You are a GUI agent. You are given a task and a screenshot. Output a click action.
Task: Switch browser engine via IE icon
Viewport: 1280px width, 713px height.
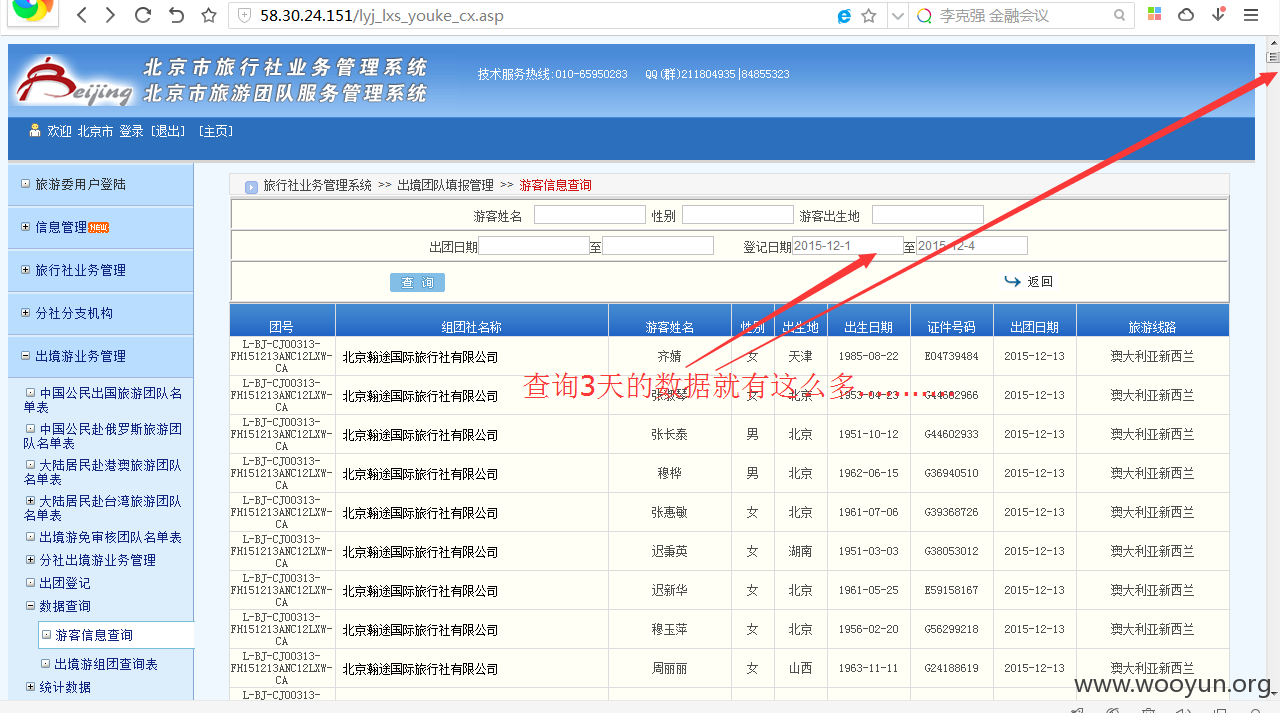[845, 16]
